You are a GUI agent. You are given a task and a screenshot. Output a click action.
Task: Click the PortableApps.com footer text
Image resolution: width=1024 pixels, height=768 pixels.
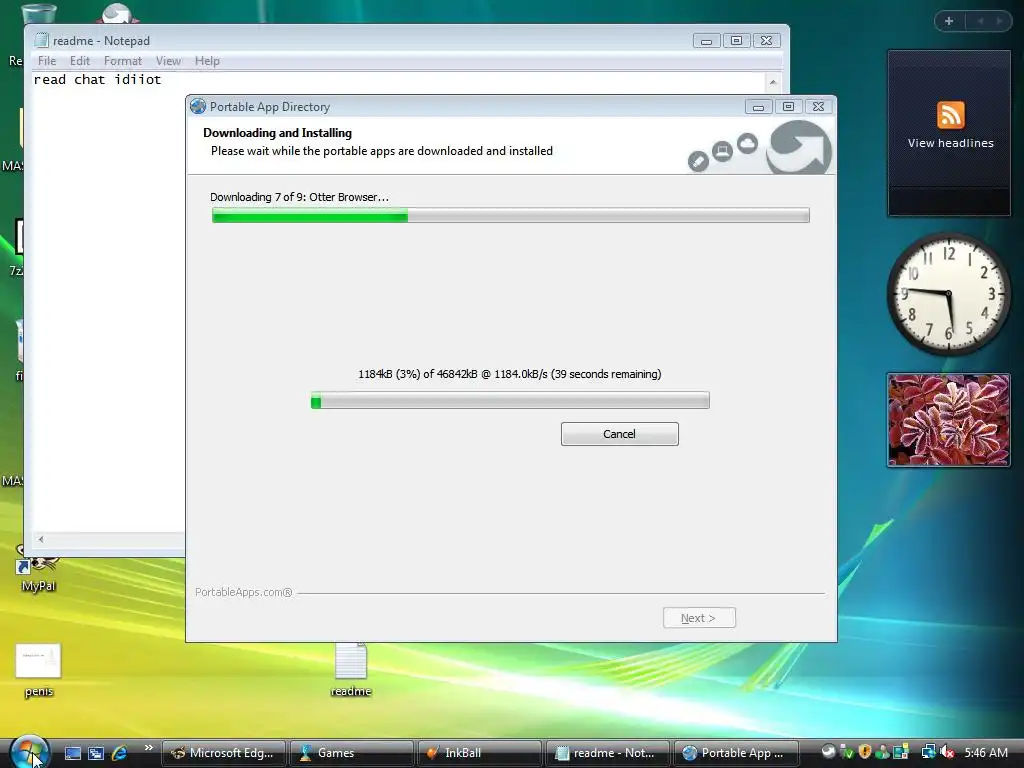click(244, 592)
